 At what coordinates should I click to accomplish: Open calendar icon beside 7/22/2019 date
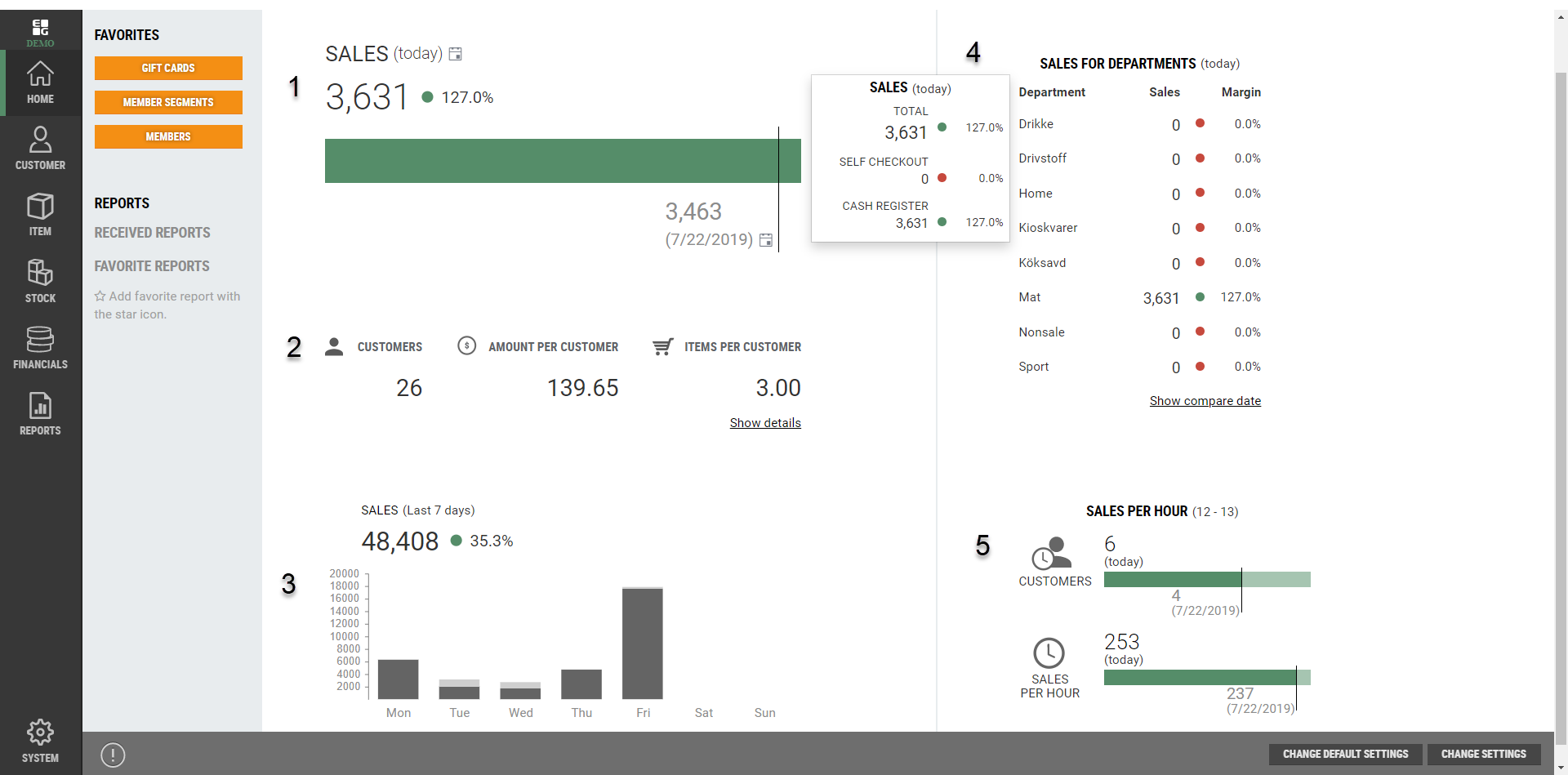(766, 240)
